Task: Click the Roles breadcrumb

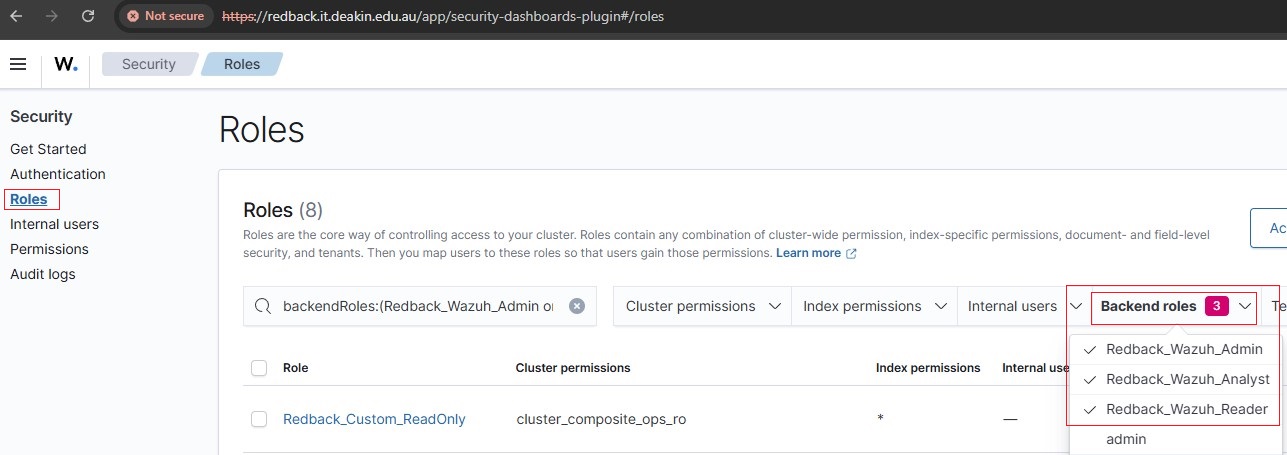Action: click(x=242, y=64)
